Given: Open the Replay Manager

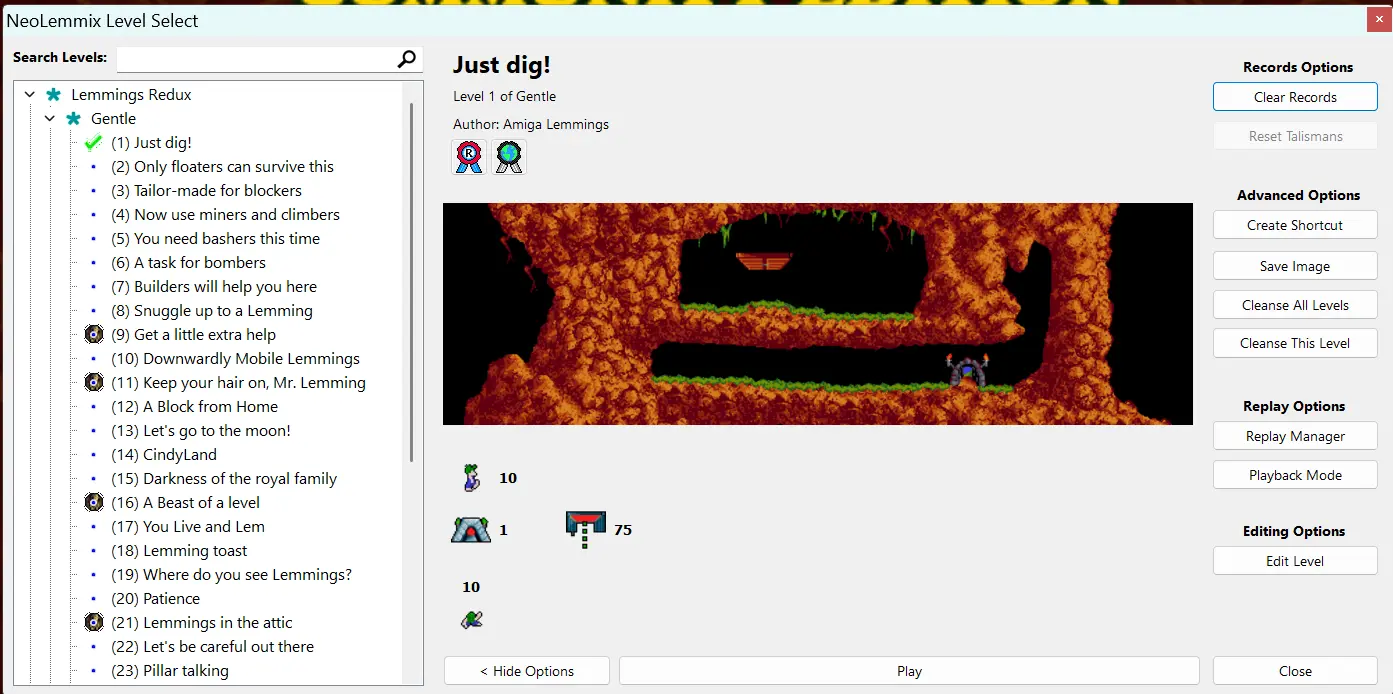Looking at the screenshot, I should (1295, 436).
